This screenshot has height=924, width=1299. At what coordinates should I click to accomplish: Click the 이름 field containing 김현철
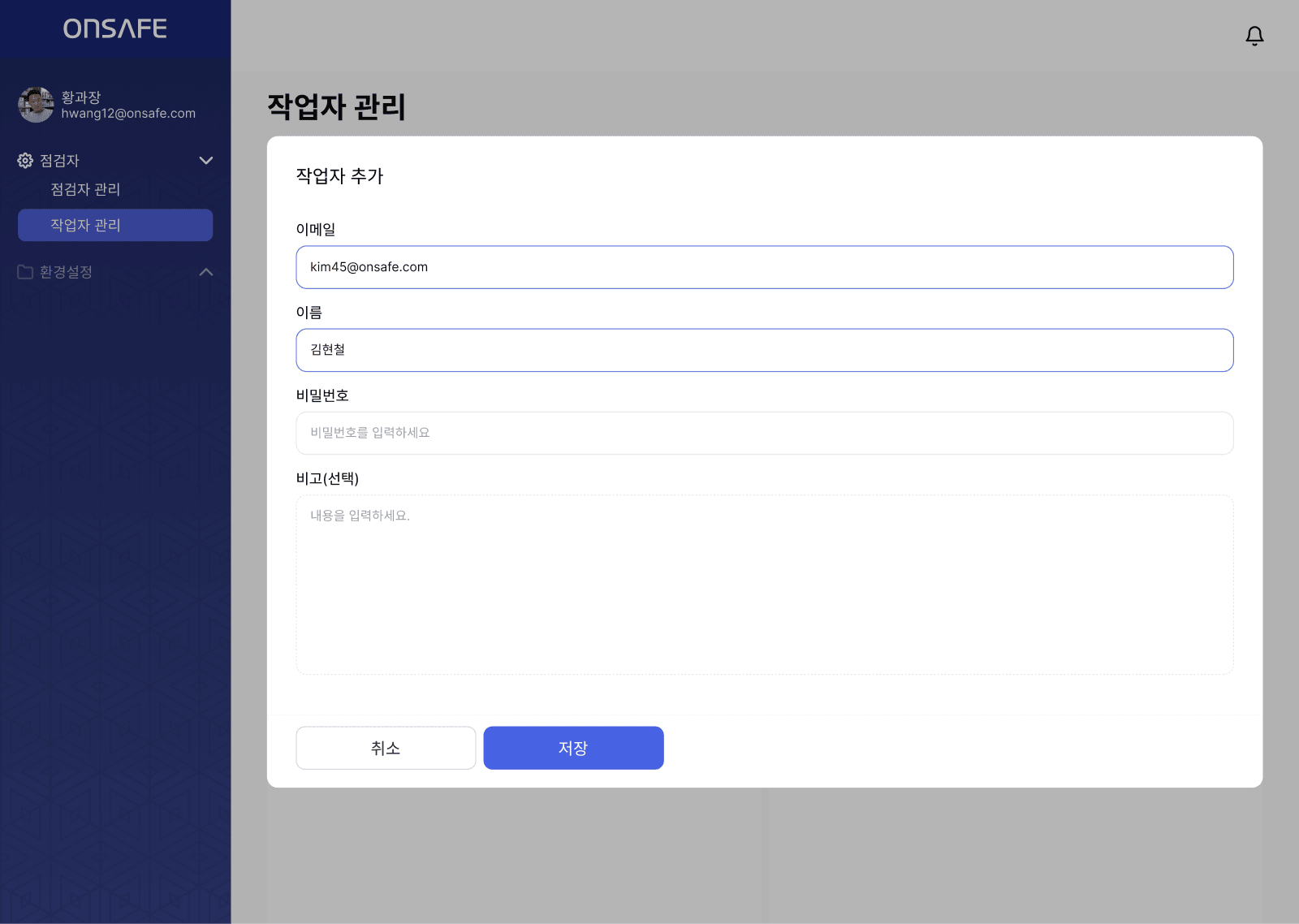pos(764,350)
